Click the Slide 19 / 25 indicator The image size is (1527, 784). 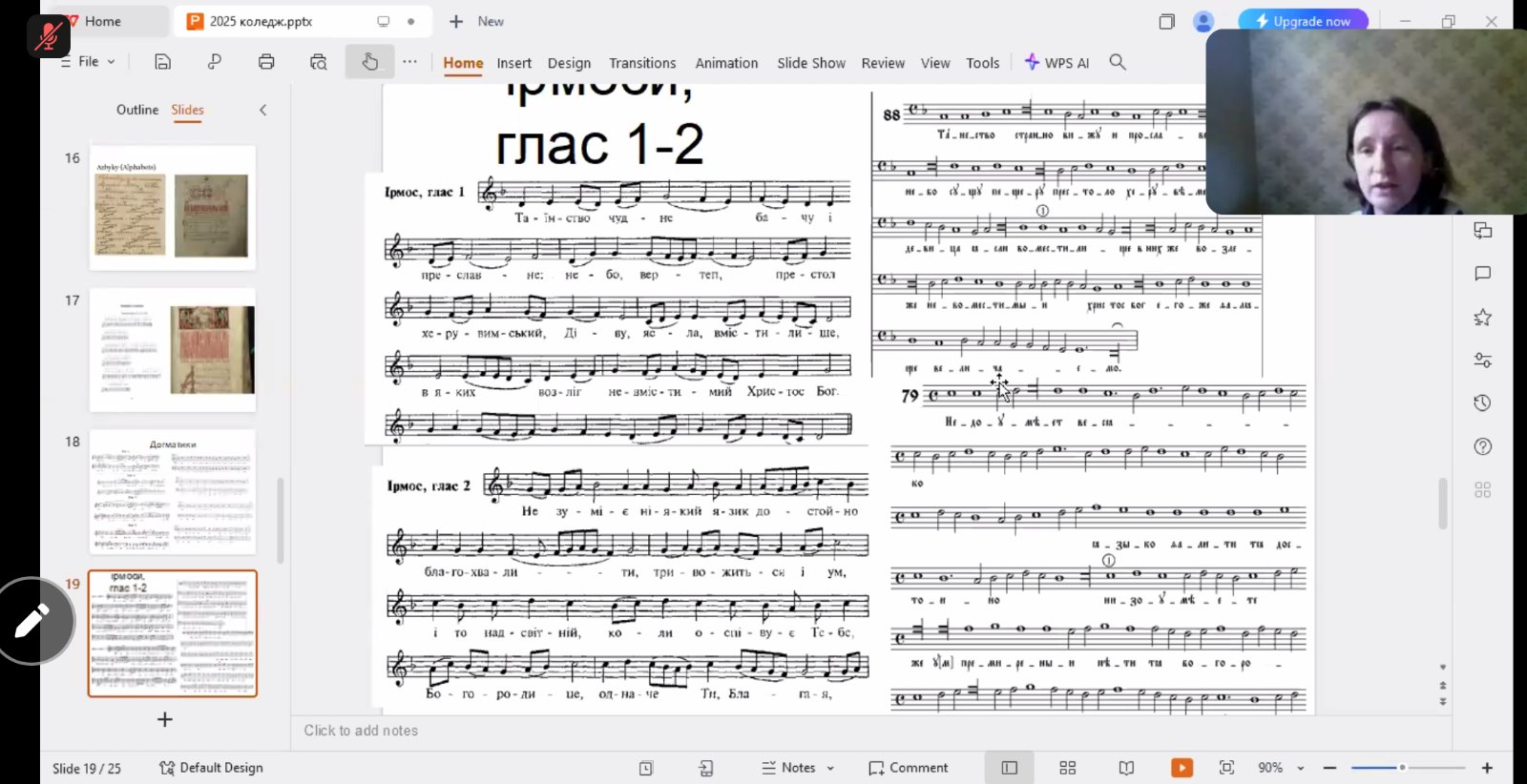(x=87, y=769)
